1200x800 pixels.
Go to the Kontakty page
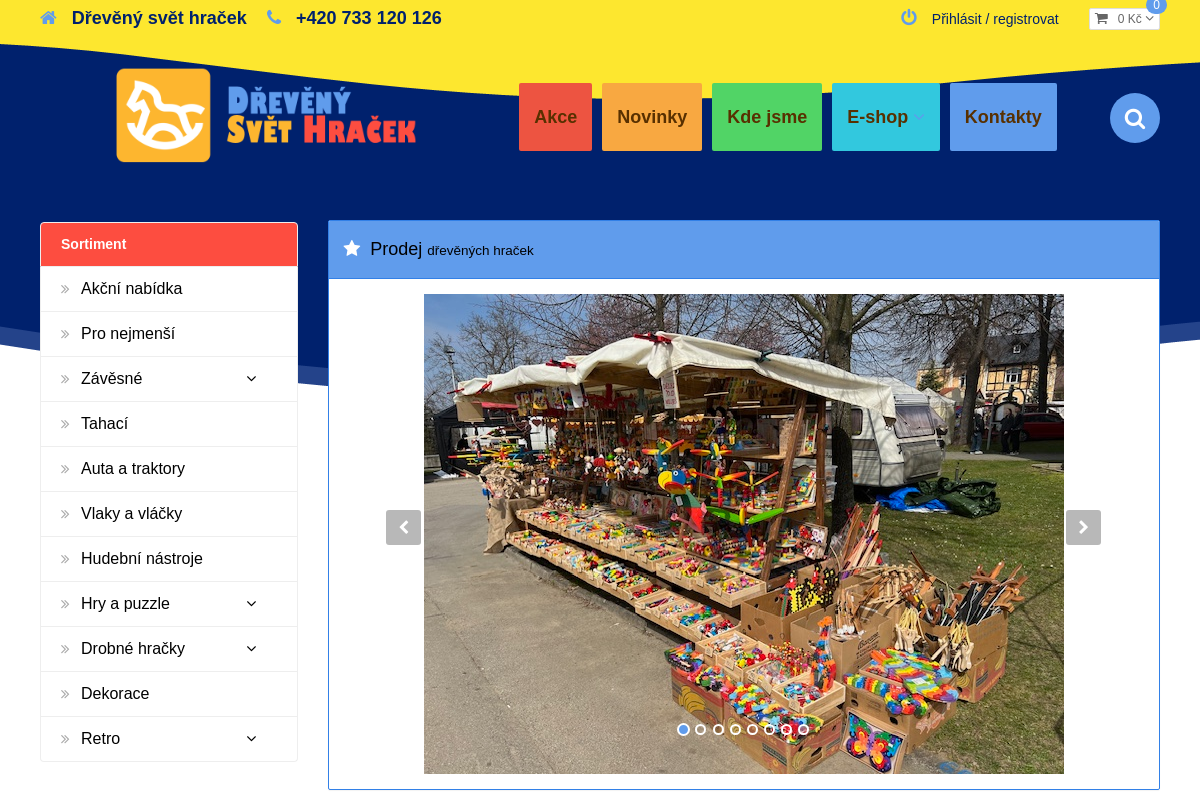click(x=1002, y=117)
